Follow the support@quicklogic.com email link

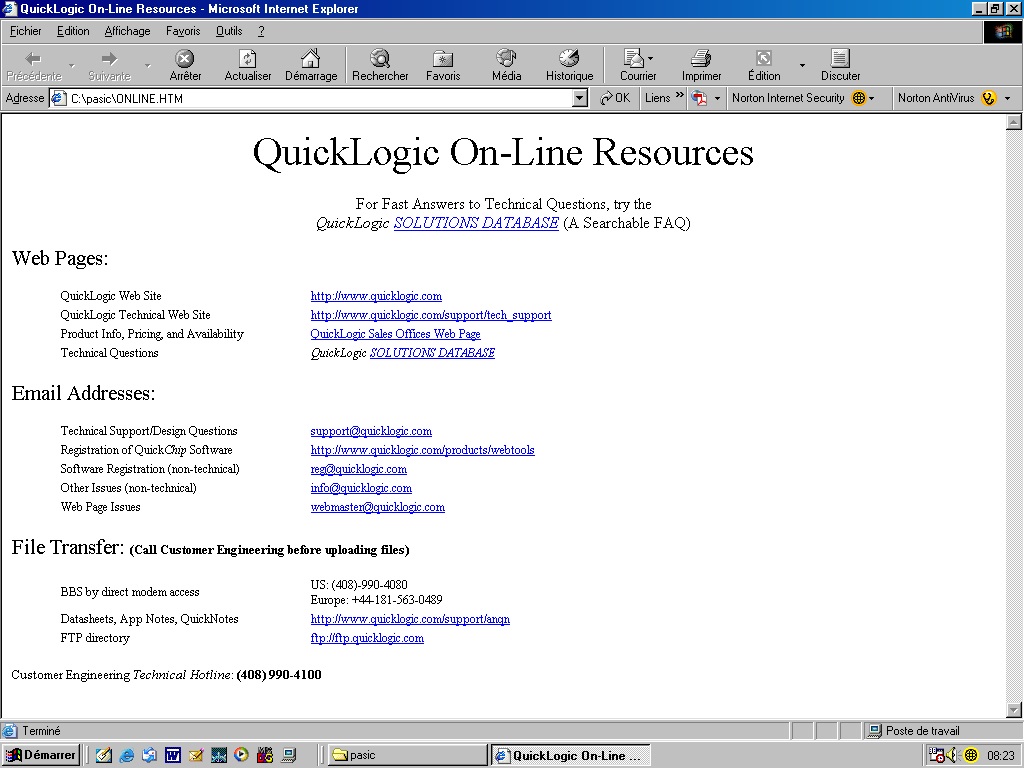click(371, 431)
